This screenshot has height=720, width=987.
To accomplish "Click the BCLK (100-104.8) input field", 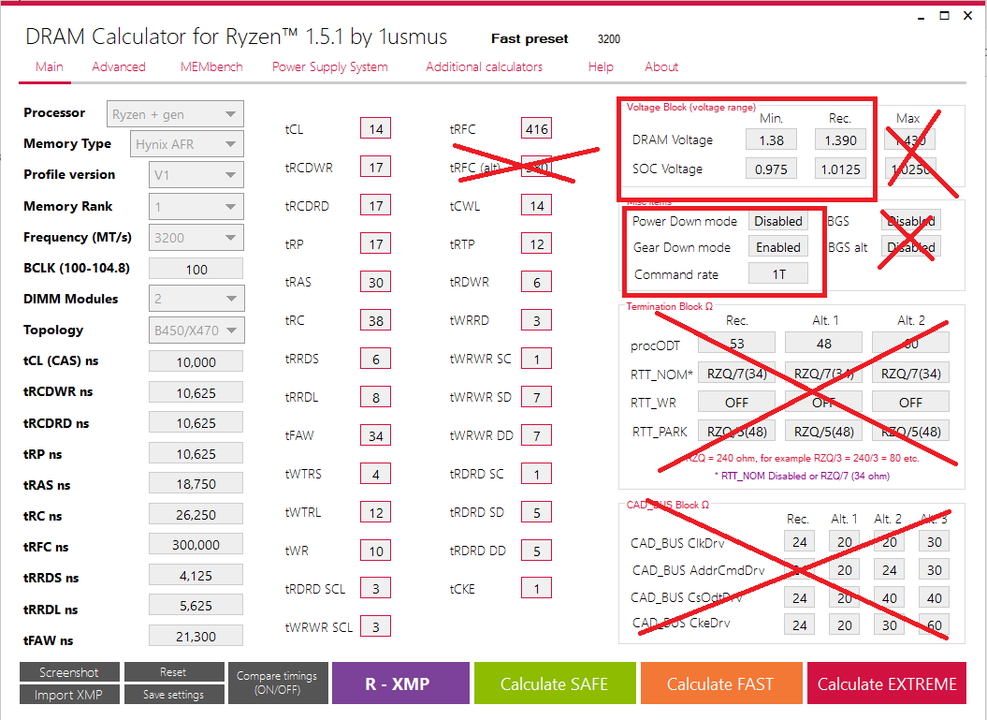I will pos(196,269).
